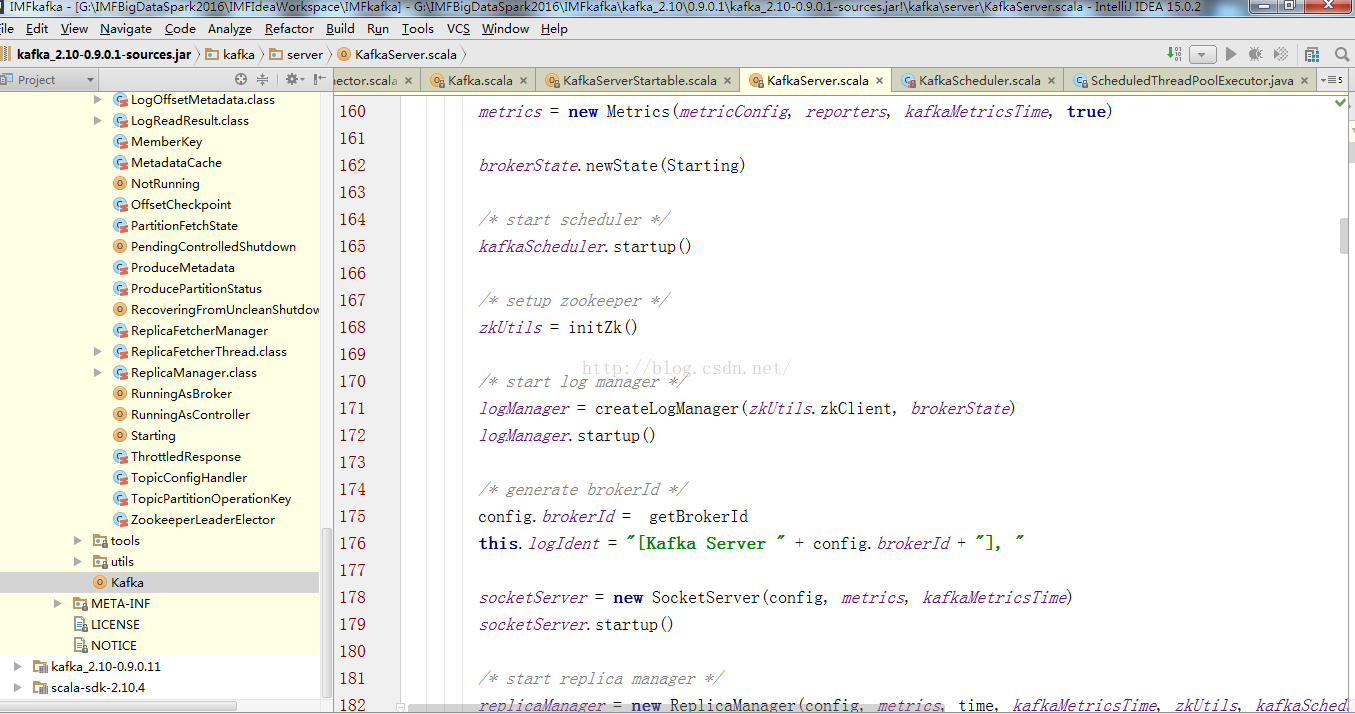Open the run configuration dropdown
Screen dimensions: 1355x714
(x=1203, y=54)
